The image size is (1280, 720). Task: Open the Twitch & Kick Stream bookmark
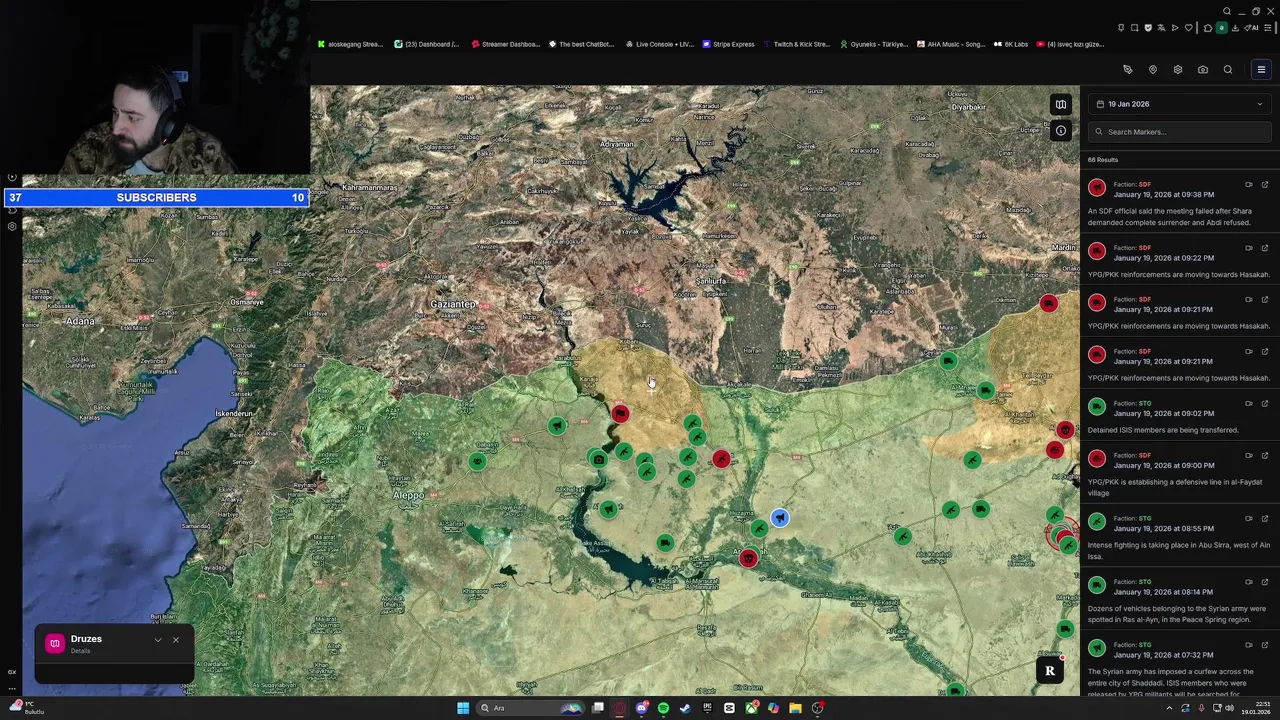797,44
